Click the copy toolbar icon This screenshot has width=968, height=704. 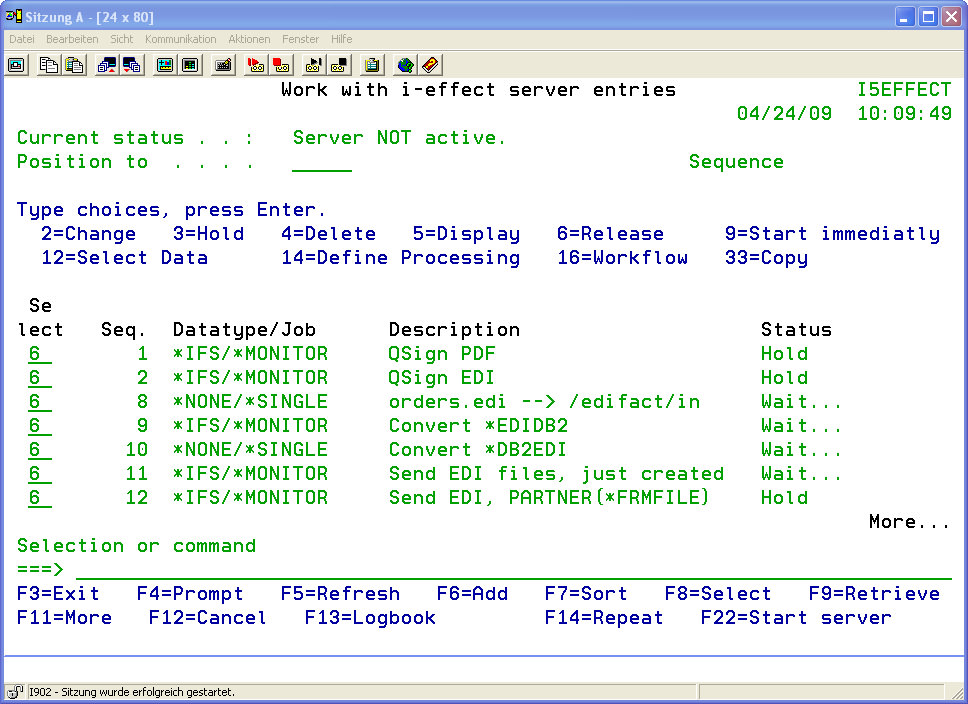coord(49,65)
